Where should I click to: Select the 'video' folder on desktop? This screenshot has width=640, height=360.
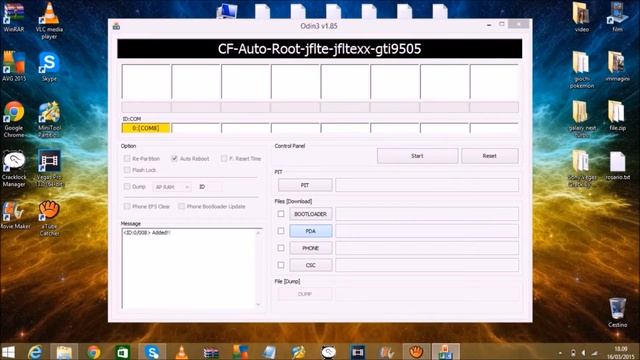tap(582, 17)
